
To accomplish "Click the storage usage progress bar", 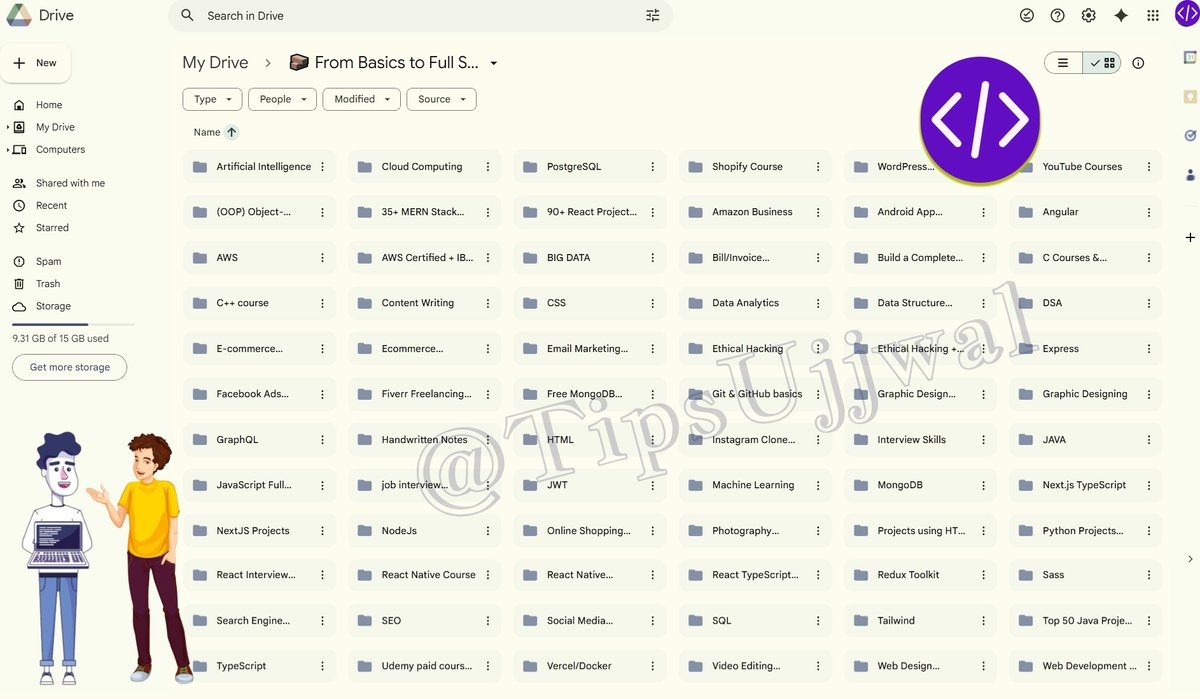I will tap(73, 325).
